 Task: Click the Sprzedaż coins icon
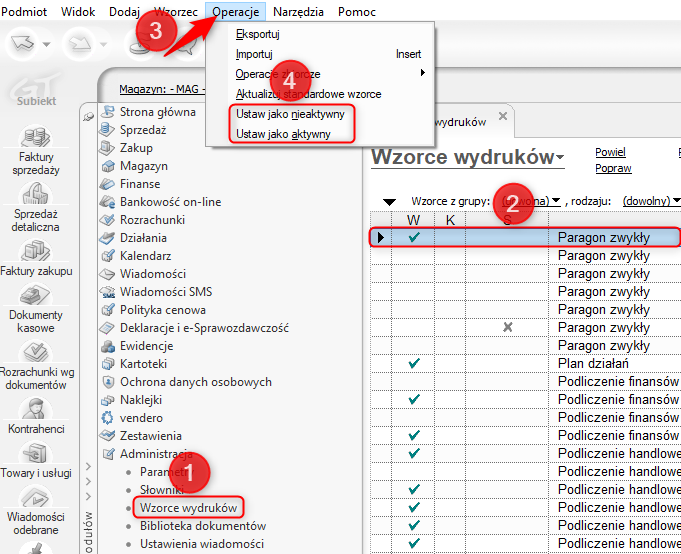[106, 129]
